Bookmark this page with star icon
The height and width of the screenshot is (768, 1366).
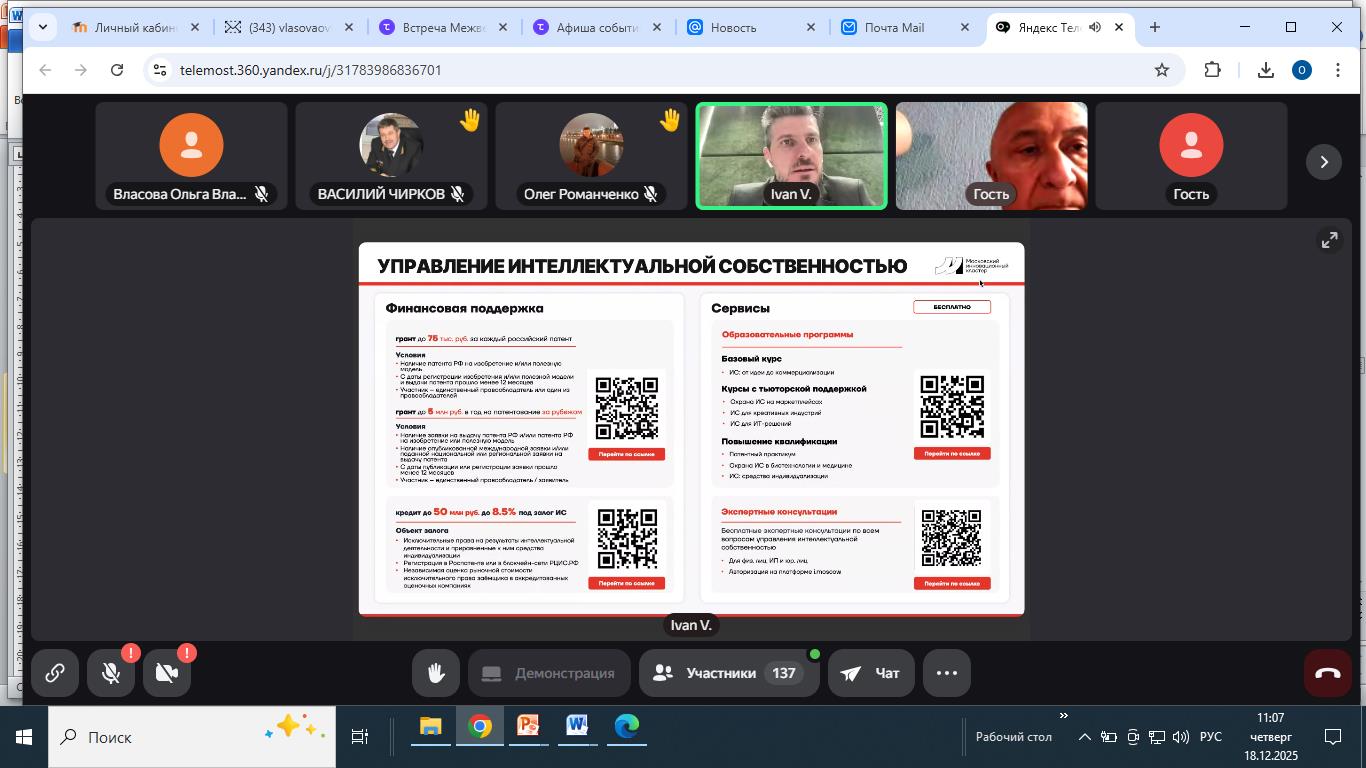[1161, 70]
